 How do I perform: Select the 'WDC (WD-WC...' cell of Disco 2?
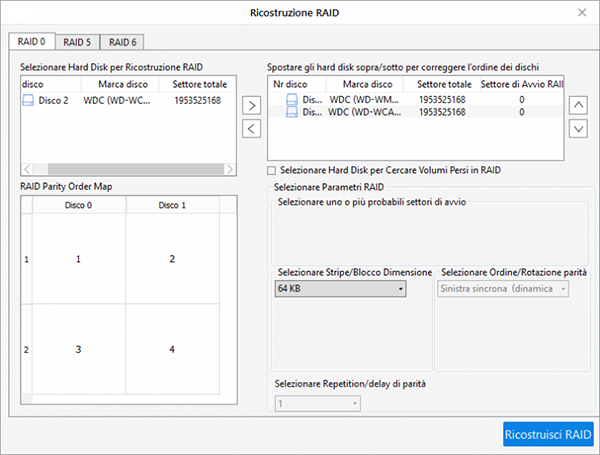point(117,101)
